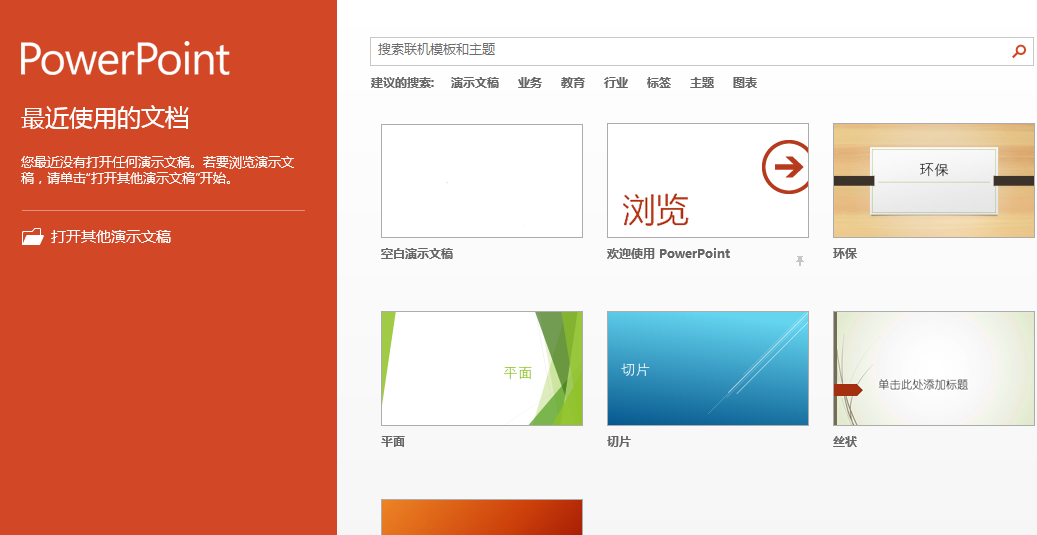Pin the 欢迎使用 PowerPoint template

tap(800, 261)
